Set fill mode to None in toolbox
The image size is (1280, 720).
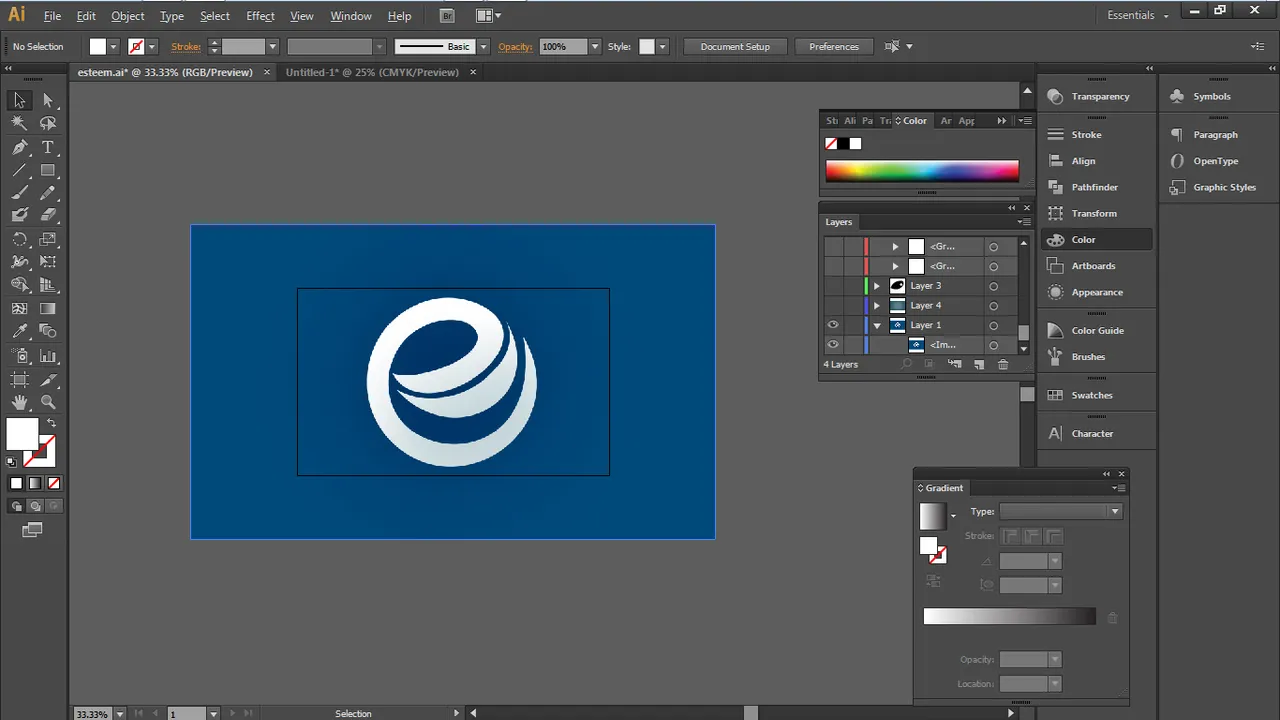coord(54,484)
